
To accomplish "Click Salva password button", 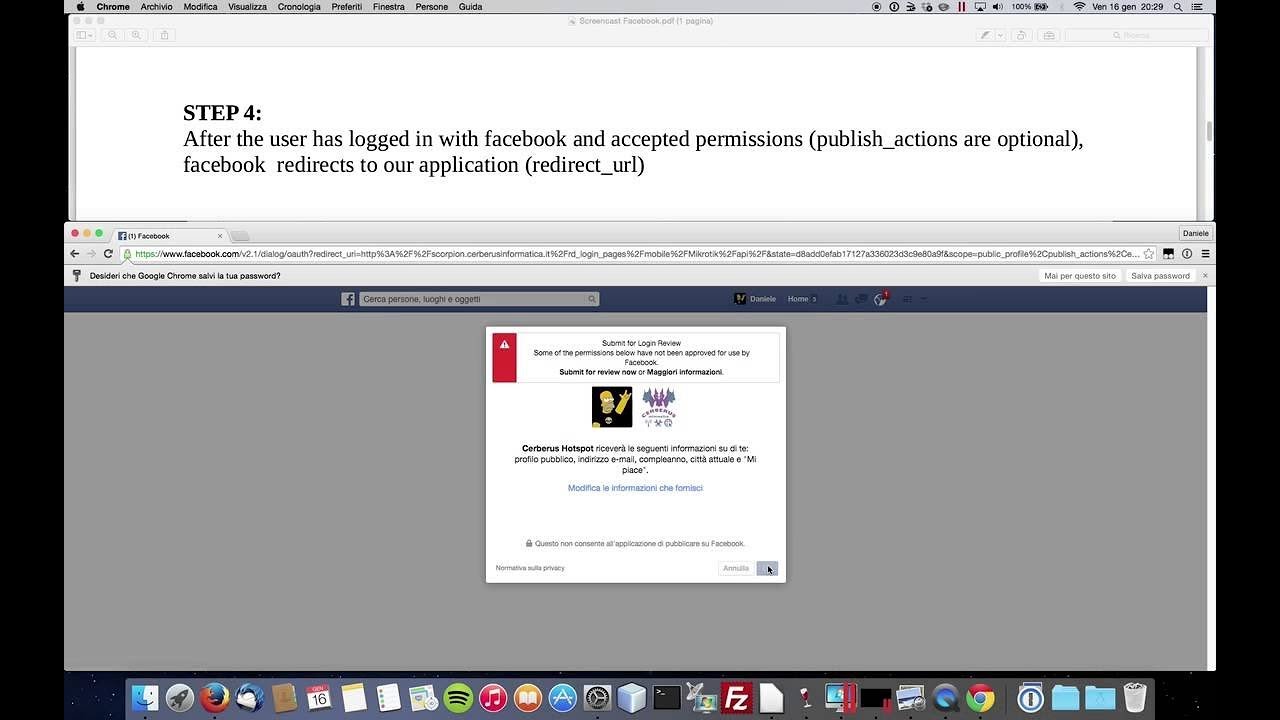I will (x=1160, y=276).
